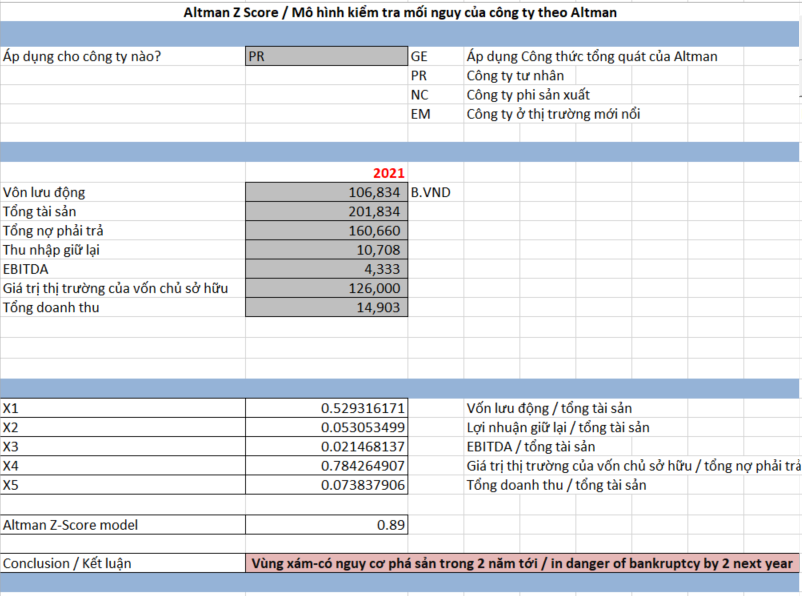Screen dimensions: 802x596
Task: Select the 'EBITDA' label cell
Action: tap(26, 269)
